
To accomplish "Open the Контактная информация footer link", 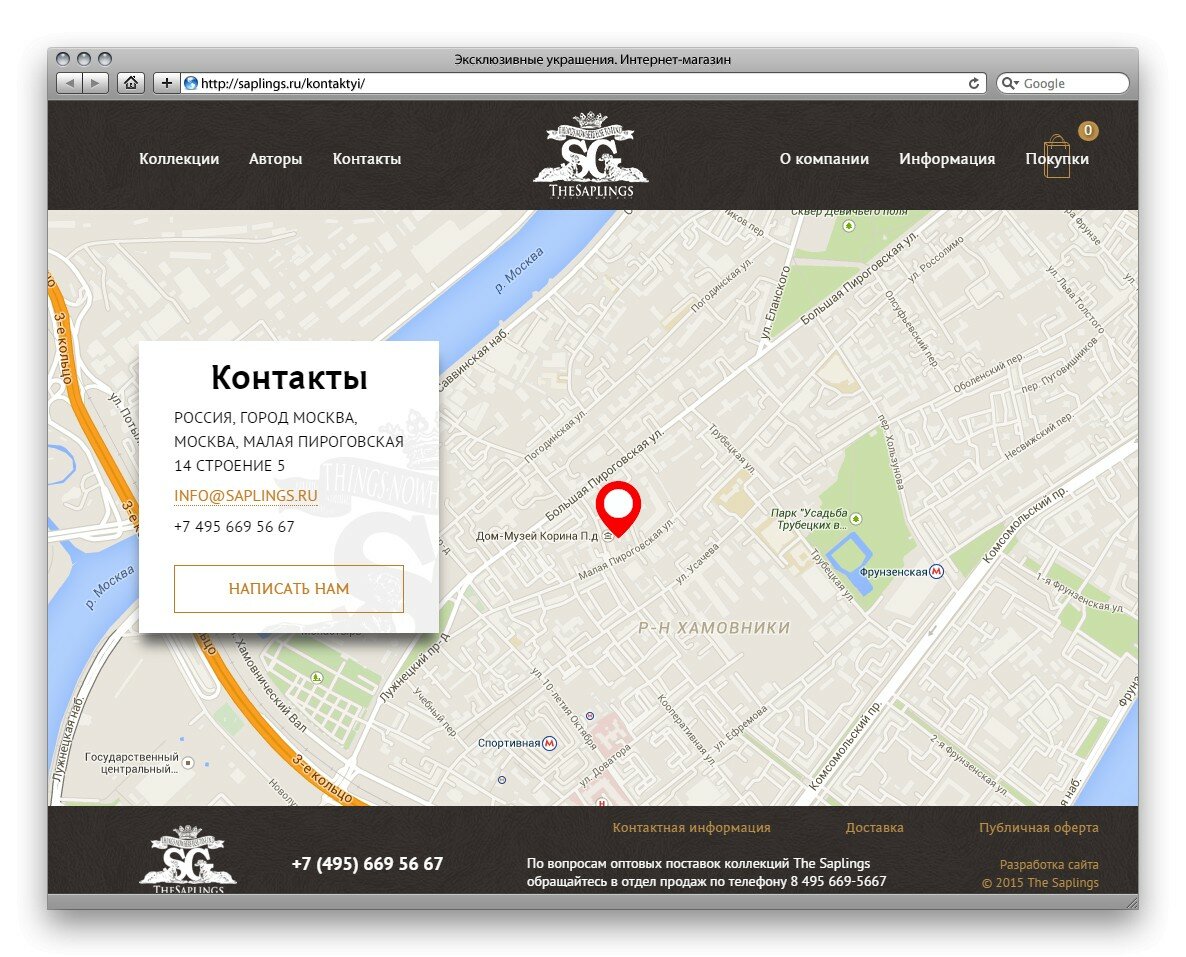I will tap(691, 828).
